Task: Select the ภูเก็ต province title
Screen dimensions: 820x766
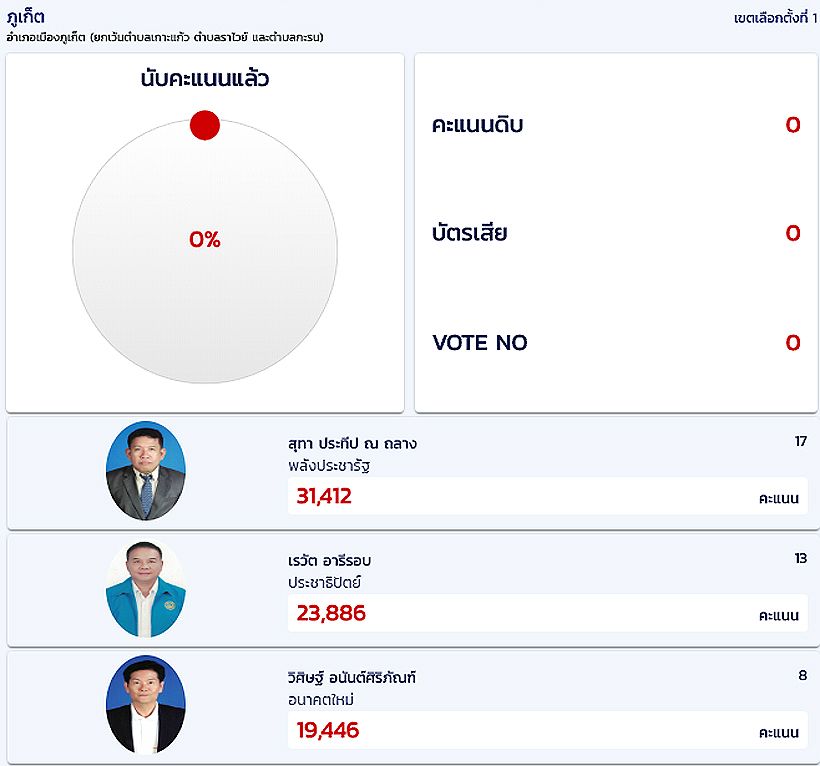Action: coord(25,17)
